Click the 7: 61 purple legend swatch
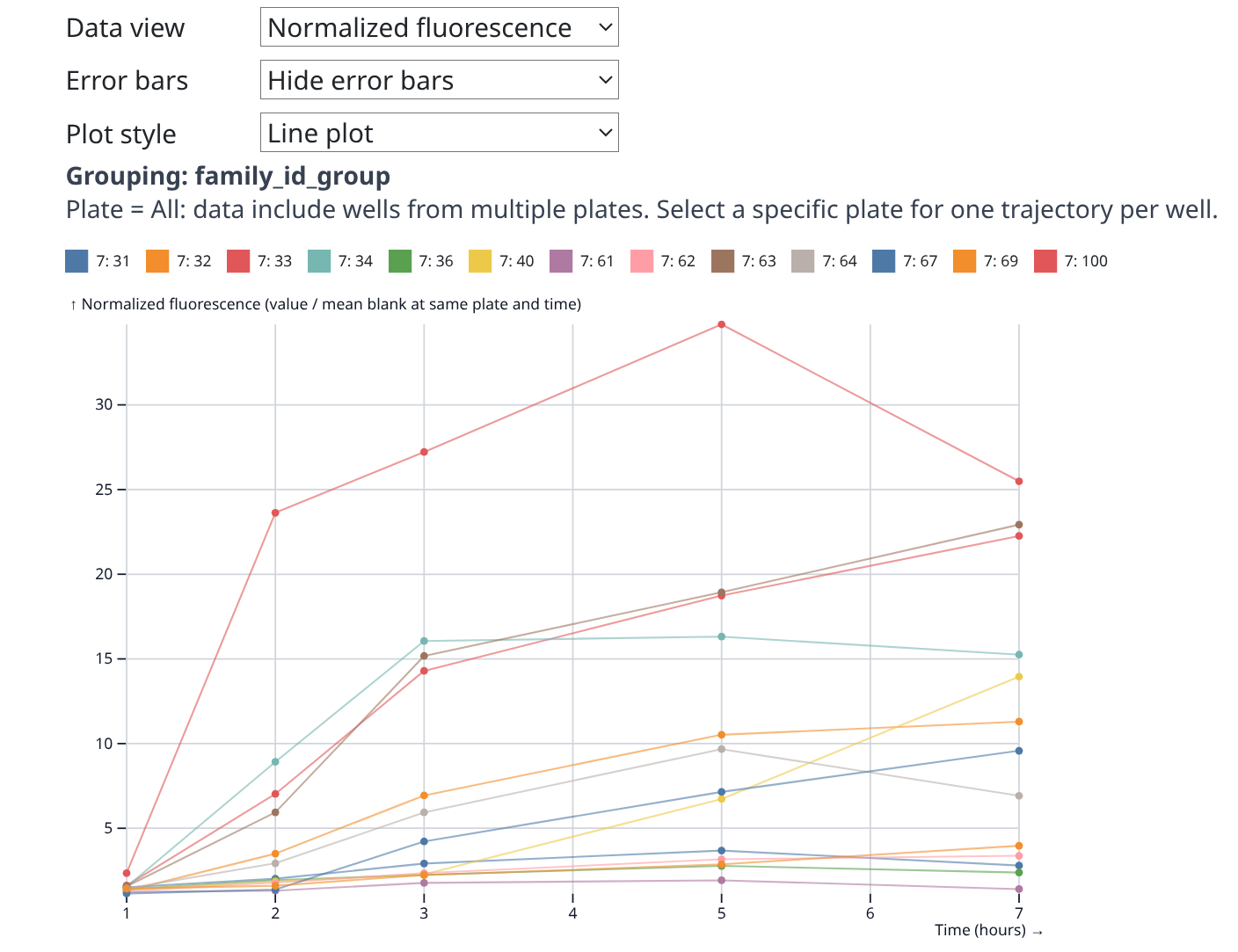This screenshot has width=1238, height=952. click(561, 261)
